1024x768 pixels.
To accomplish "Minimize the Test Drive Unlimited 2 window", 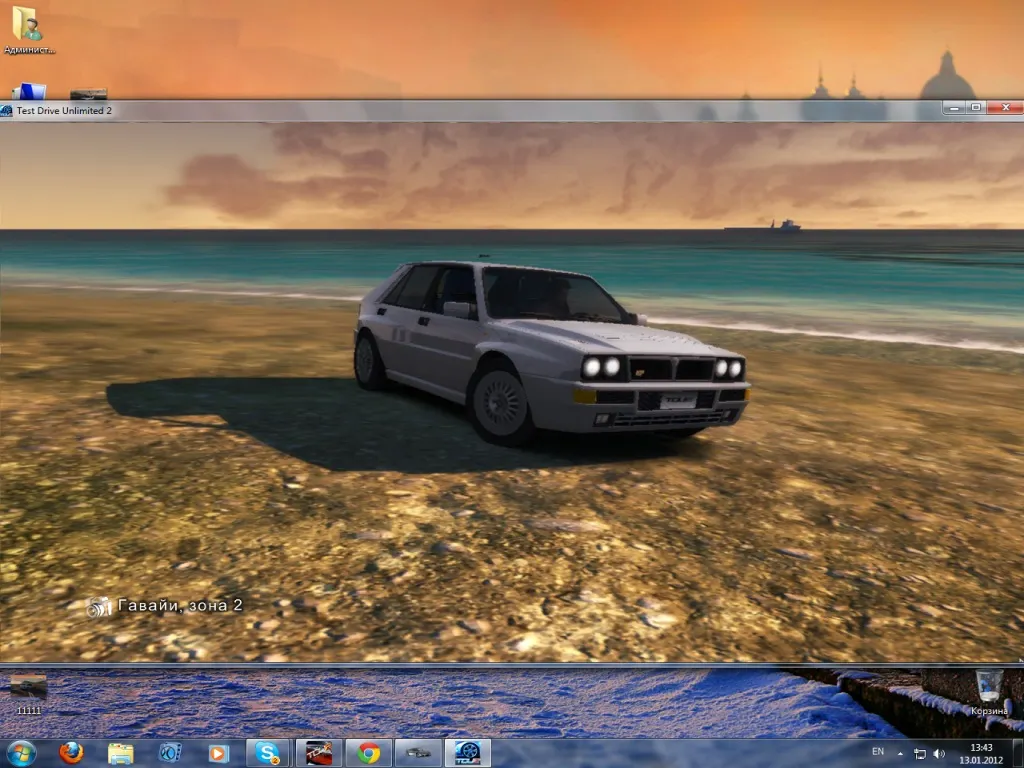I will (x=954, y=108).
